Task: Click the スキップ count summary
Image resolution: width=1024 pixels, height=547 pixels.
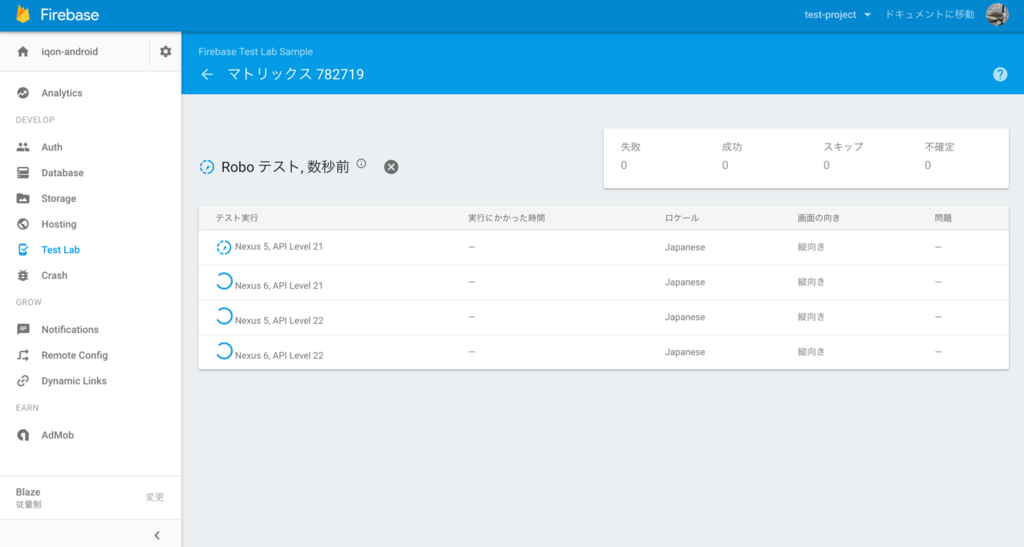Action: [843, 156]
